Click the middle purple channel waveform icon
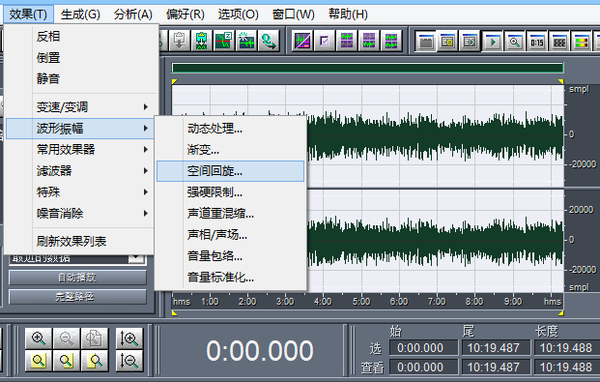Image resolution: width=600 pixels, height=382 pixels. (369, 41)
